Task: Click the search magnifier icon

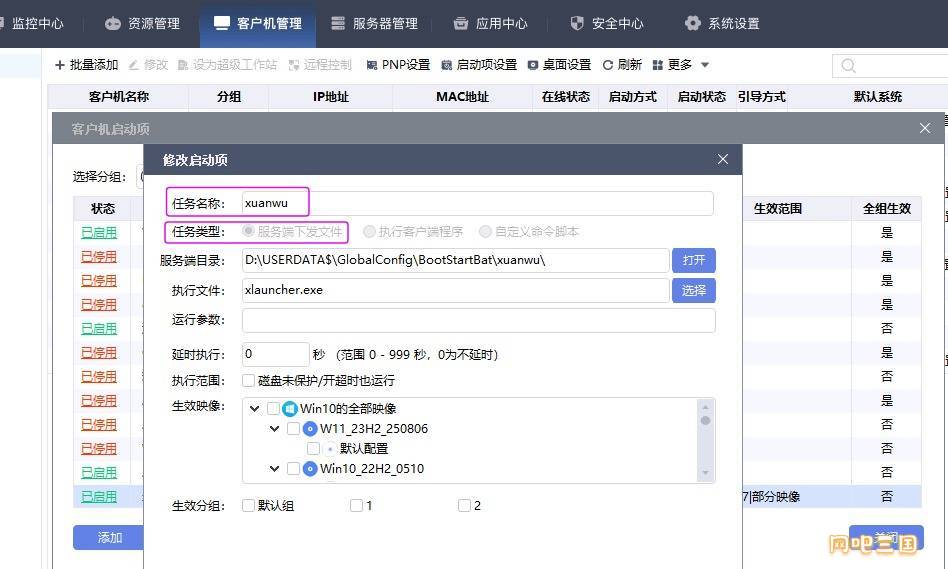Action: [848, 65]
